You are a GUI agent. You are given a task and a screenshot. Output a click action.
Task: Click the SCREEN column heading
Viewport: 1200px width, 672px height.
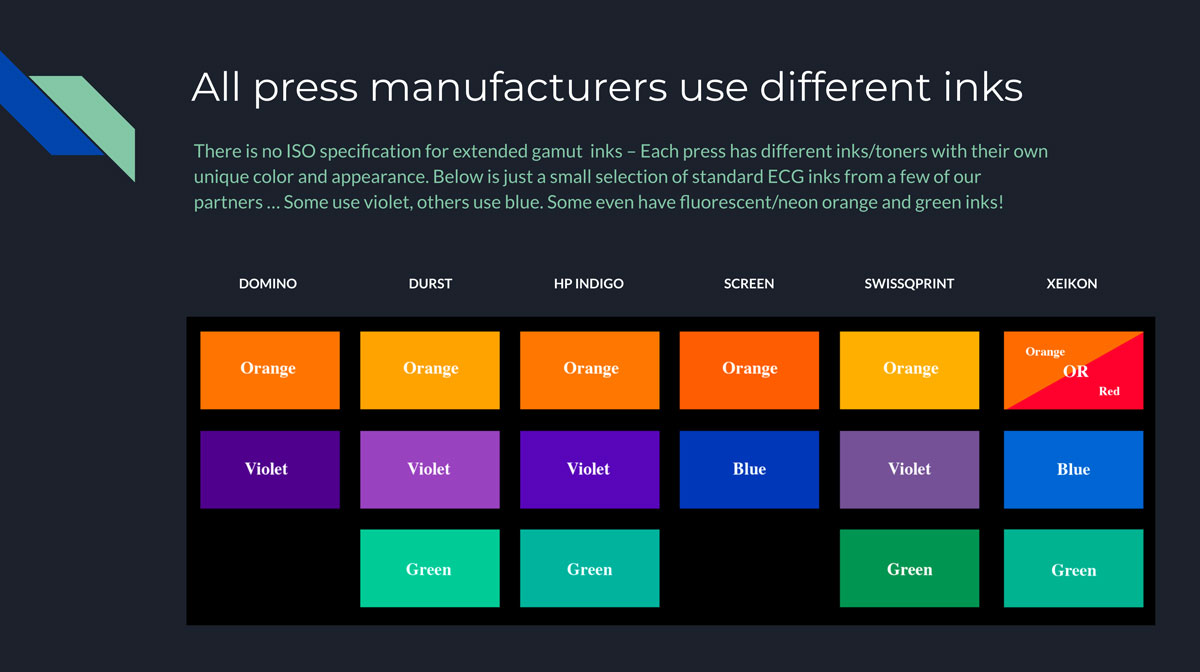(x=749, y=284)
